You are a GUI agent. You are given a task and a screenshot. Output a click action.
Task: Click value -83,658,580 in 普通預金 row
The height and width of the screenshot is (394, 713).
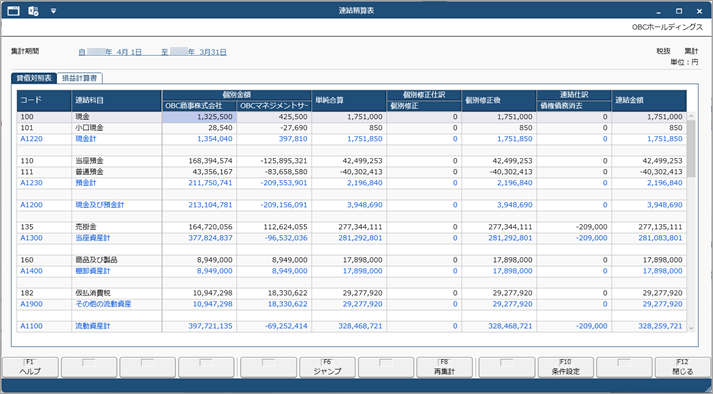pos(286,172)
